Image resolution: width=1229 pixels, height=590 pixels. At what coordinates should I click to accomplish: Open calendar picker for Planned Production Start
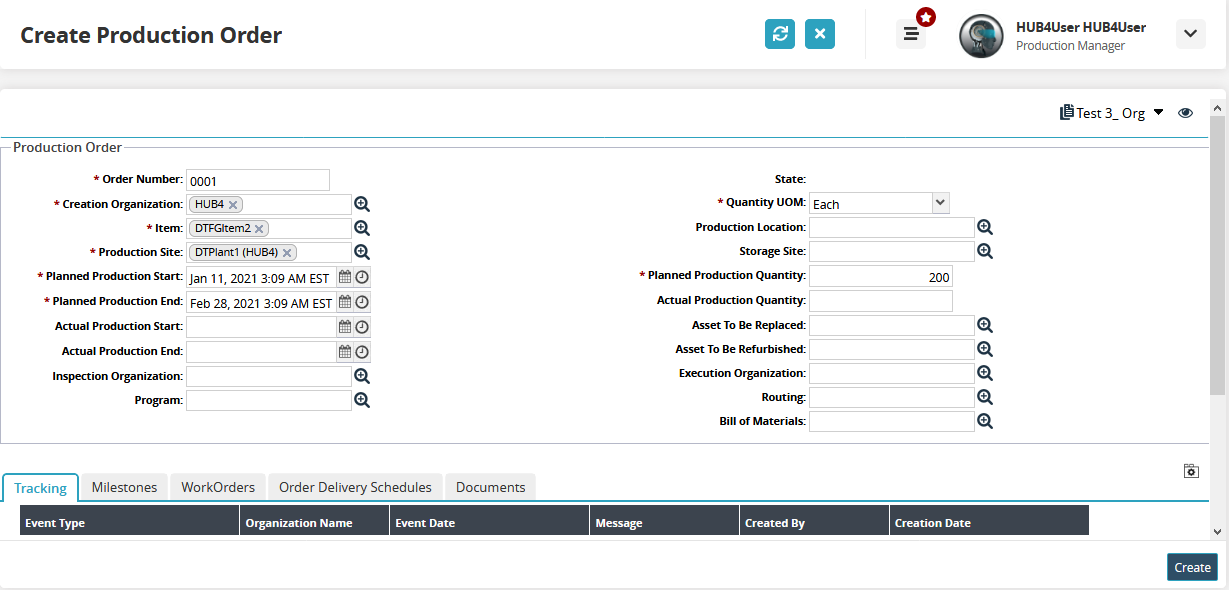click(x=345, y=277)
